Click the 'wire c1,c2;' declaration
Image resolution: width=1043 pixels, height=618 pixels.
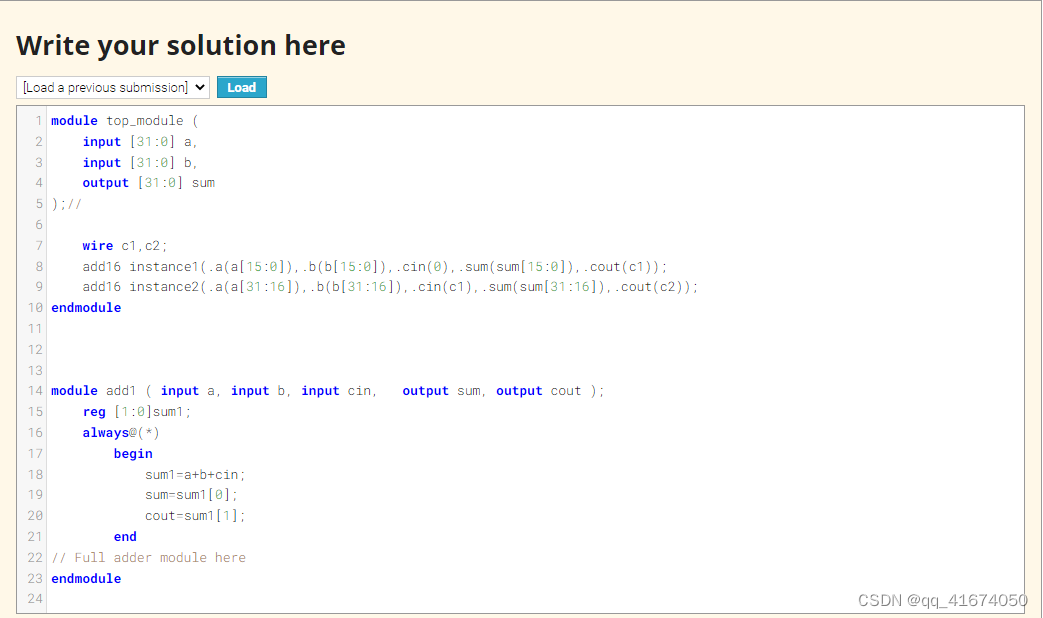coord(120,245)
